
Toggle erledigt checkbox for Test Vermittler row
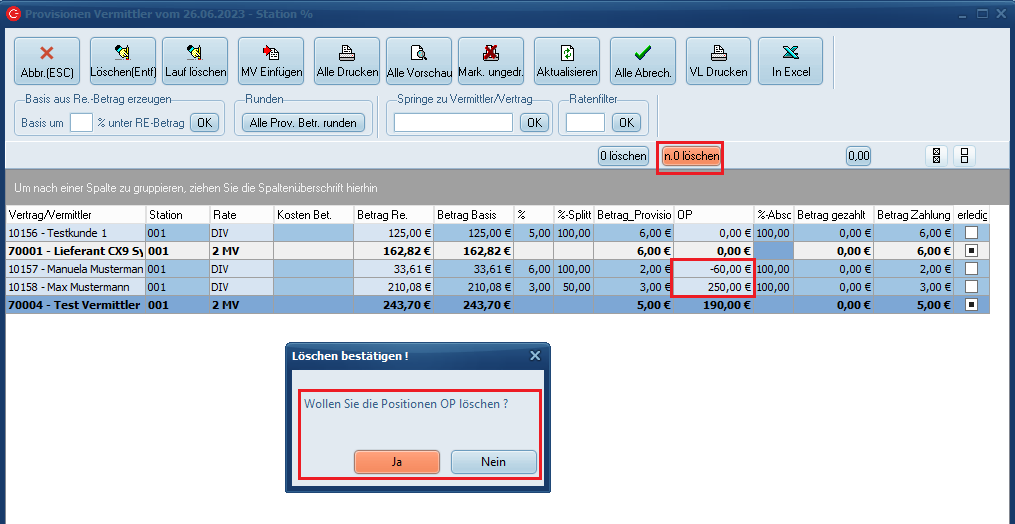(x=971, y=305)
